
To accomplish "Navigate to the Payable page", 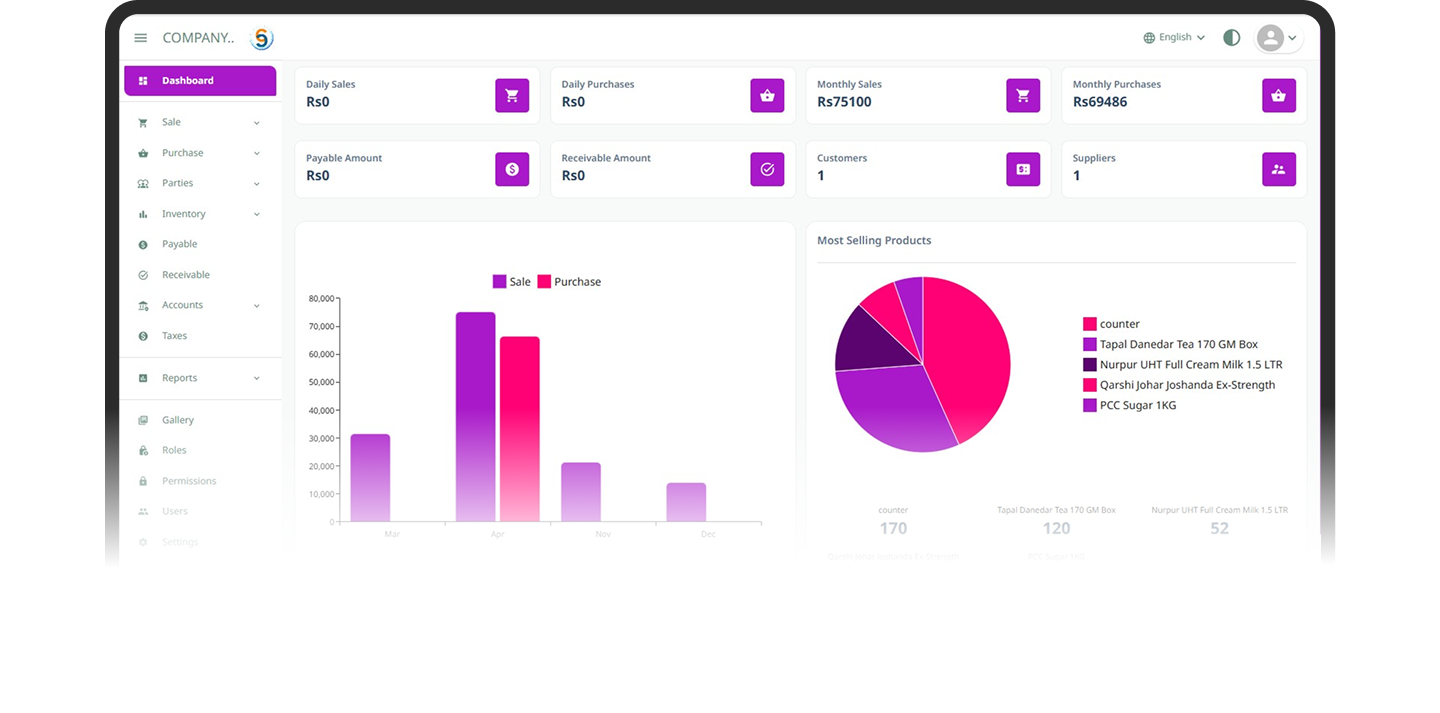I will (180, 243).
